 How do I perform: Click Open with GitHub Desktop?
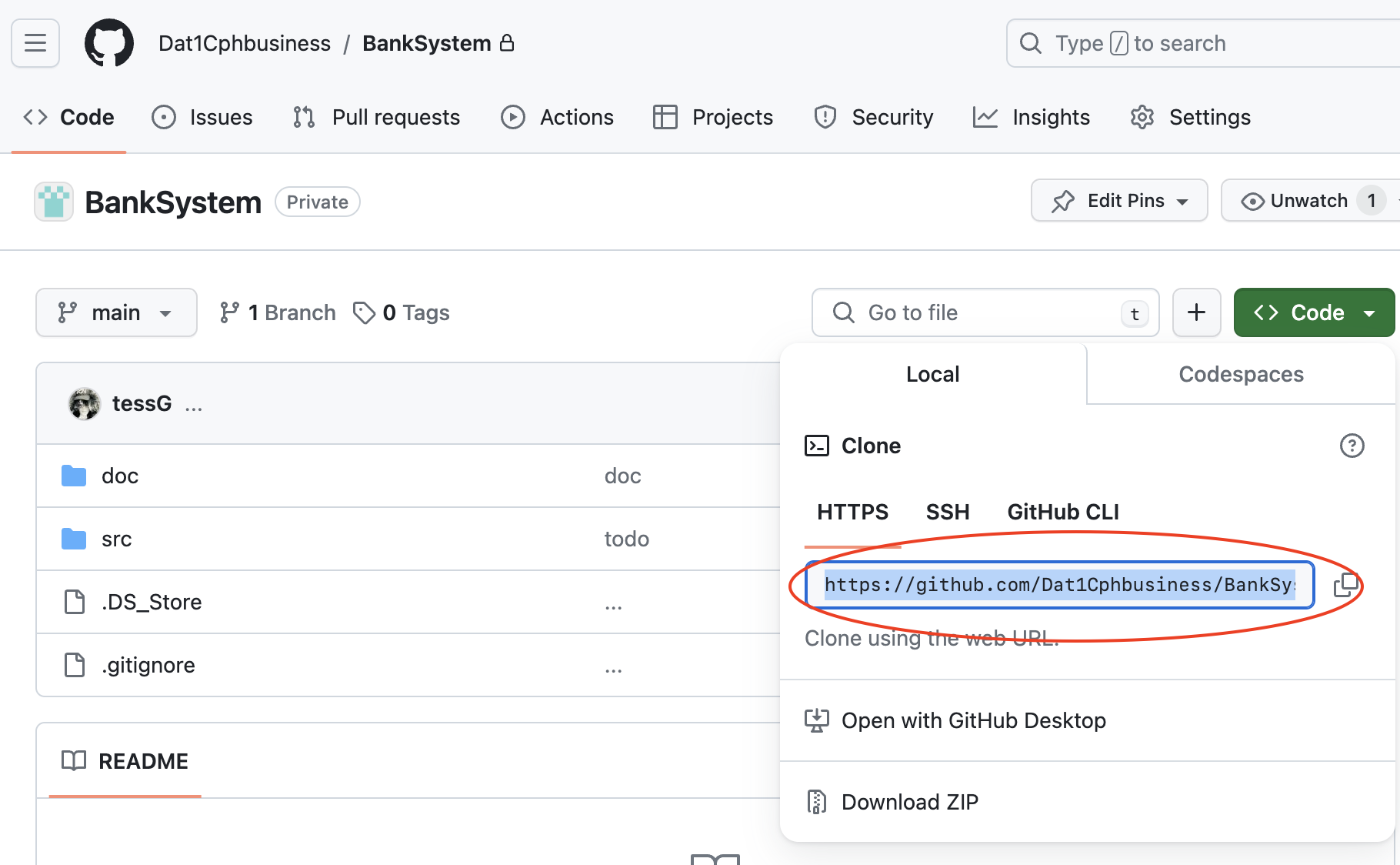(973, 720)
